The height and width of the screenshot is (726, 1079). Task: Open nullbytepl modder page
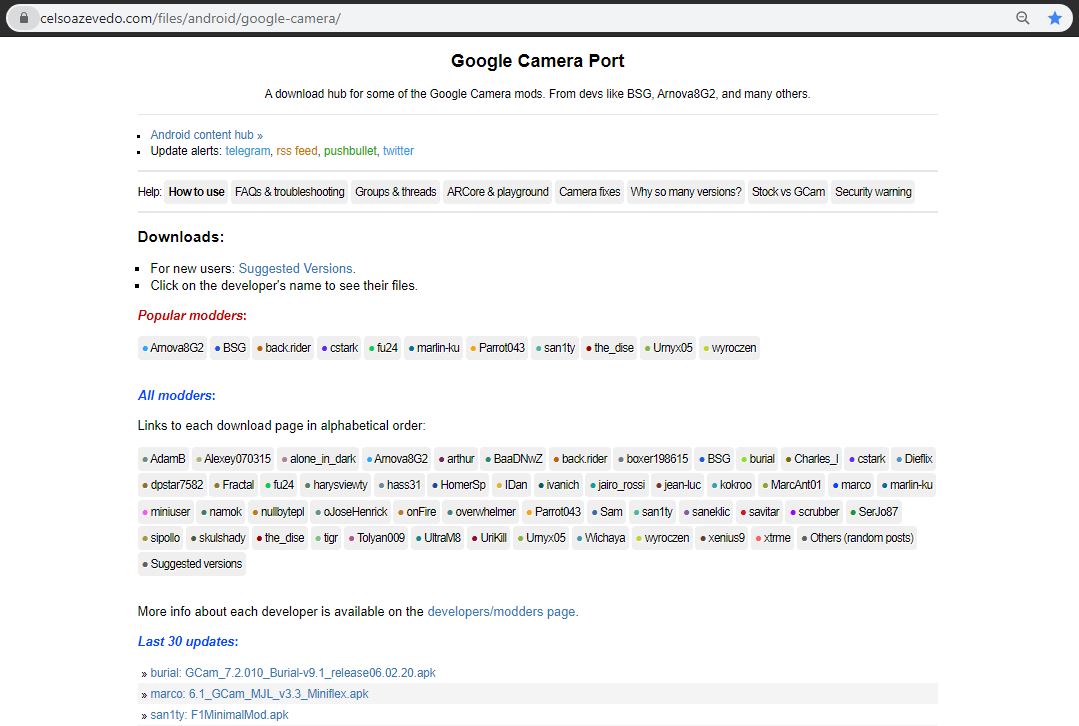(279, 512)
